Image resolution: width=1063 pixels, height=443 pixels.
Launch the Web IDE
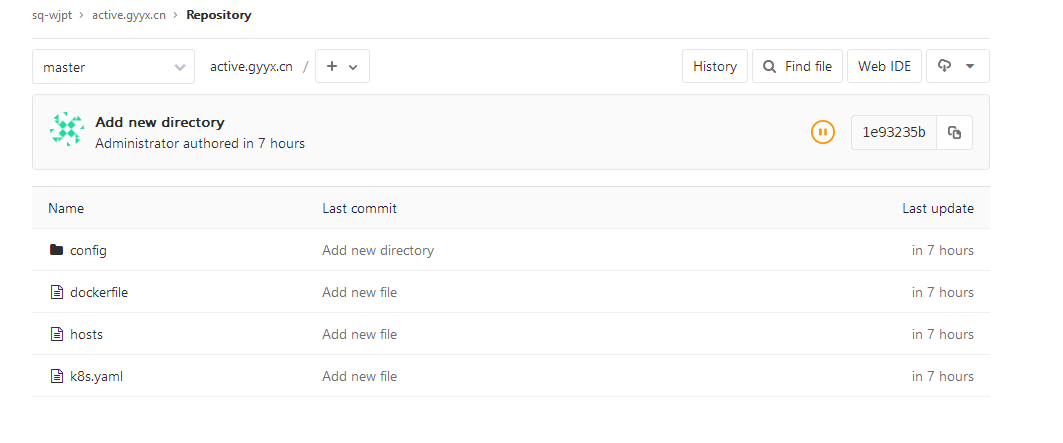[884, 67]
